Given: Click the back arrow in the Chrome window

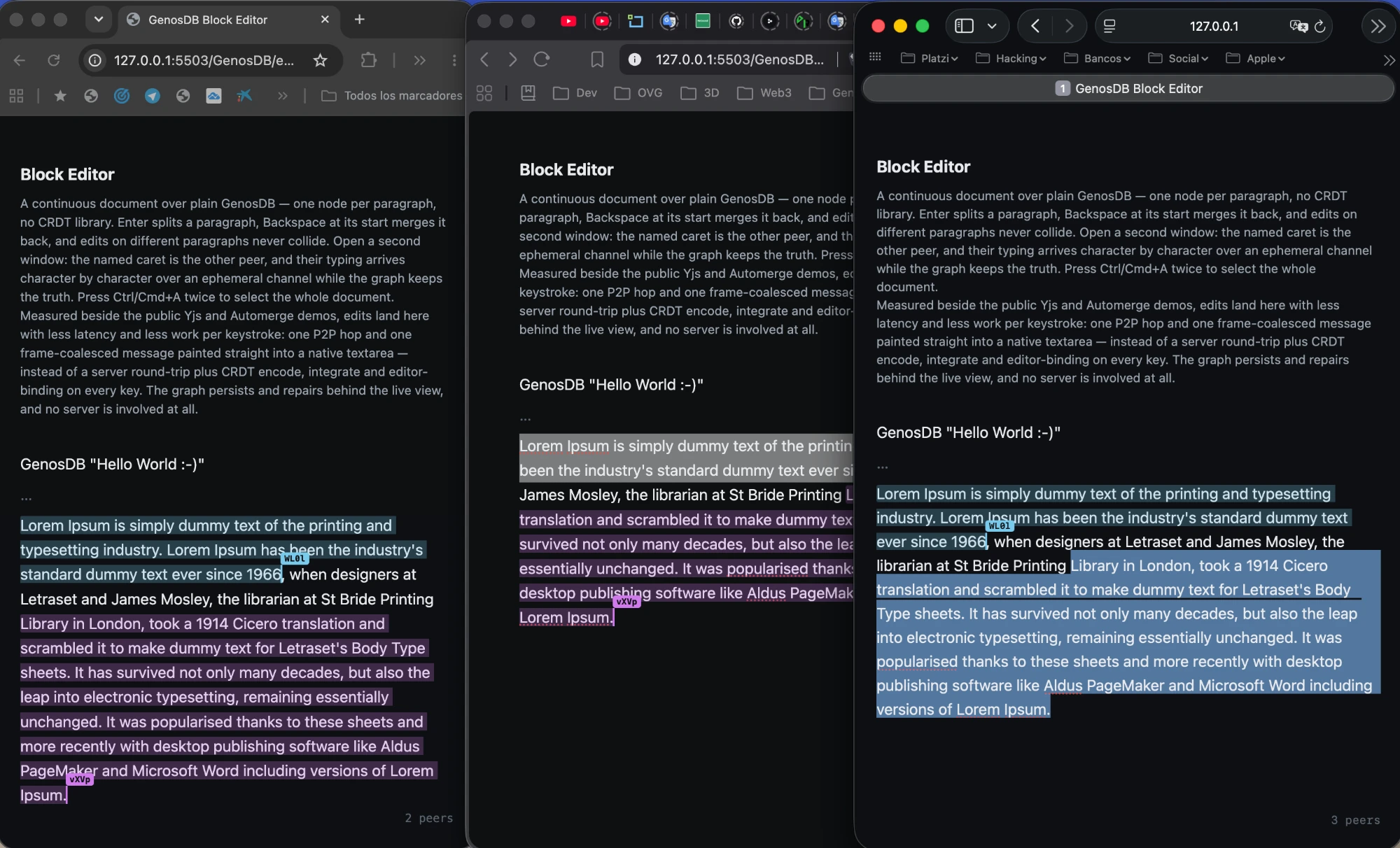Looking at the screenshot, I should [20, 60].
